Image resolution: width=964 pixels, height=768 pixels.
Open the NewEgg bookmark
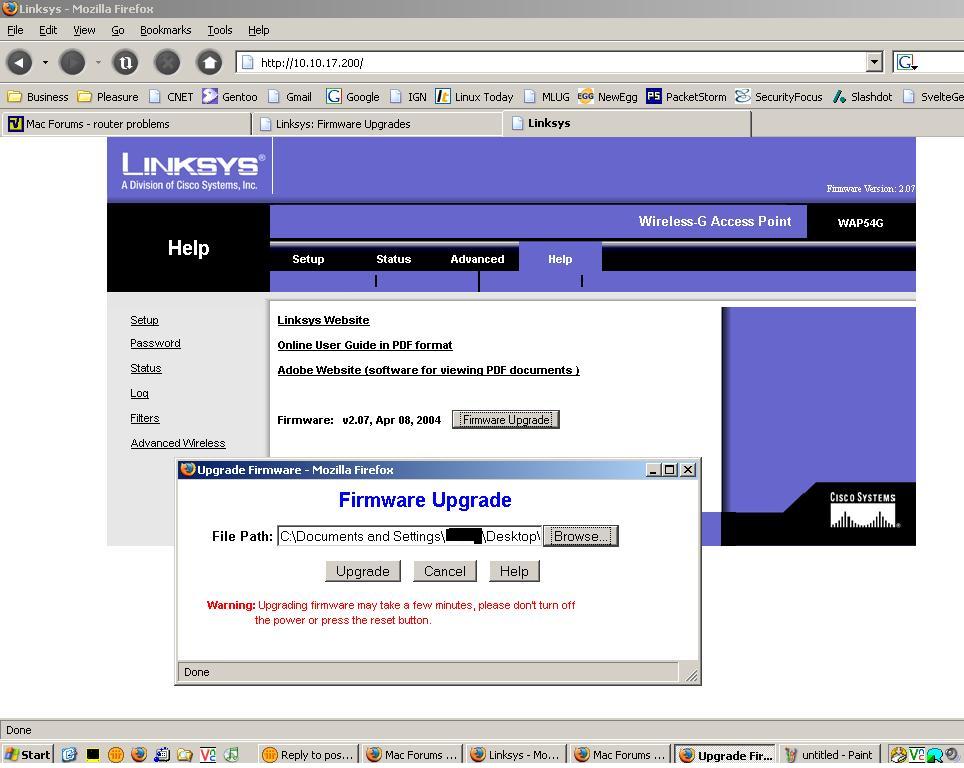(x=607, y=97)
